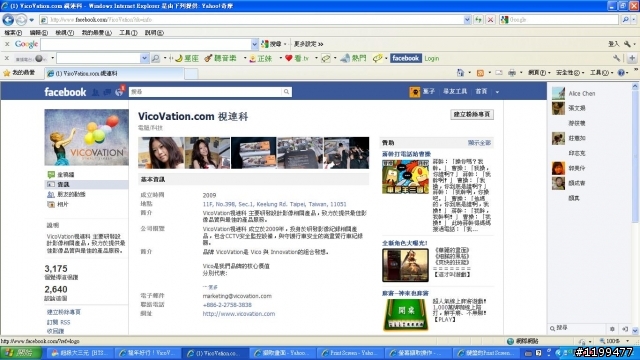Click the Login link on Yahoo toolbar
The width and height of the screenshot is (640, 360).
431,58
